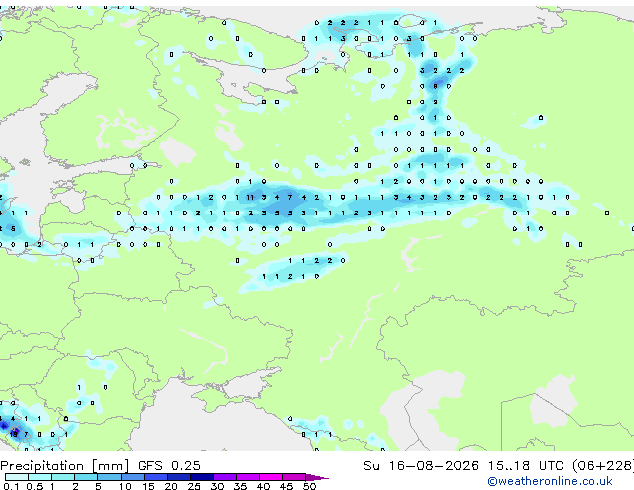Click the '15..18 UTC' time label
Screen dimensions: 634x490
[x=526, y=466]
